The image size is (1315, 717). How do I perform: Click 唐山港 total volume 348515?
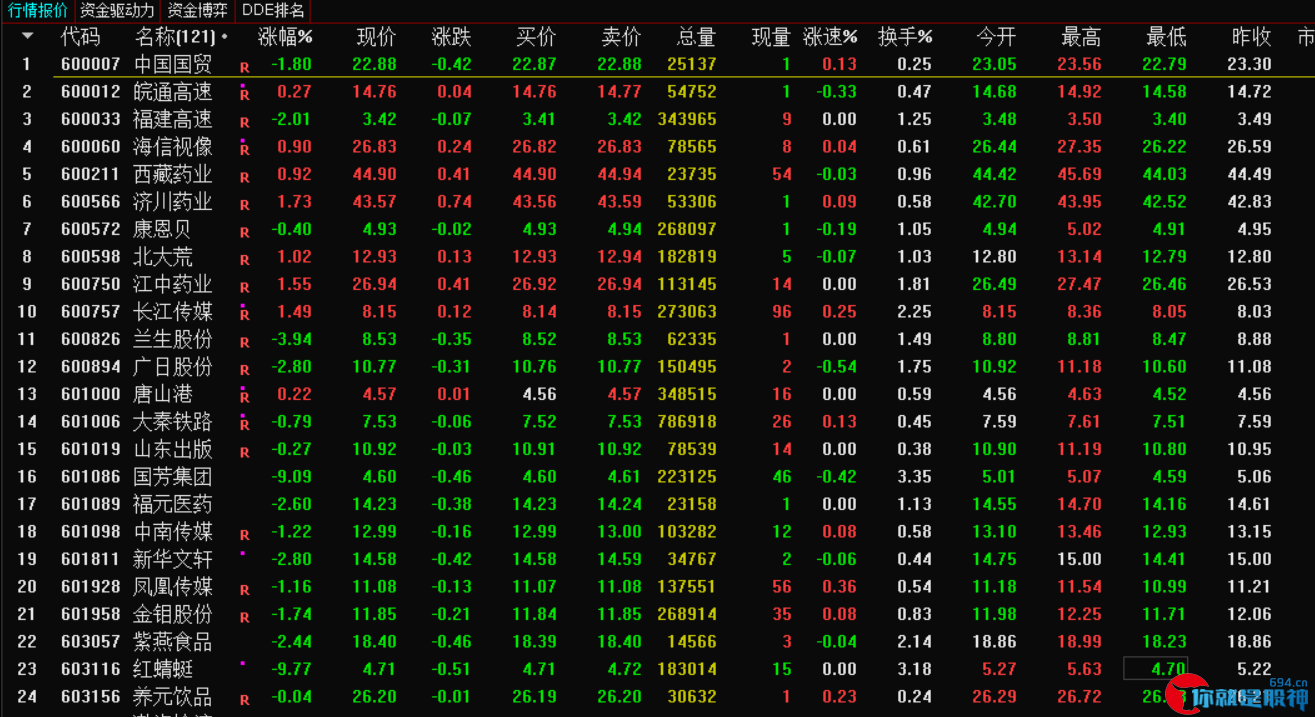687,394
